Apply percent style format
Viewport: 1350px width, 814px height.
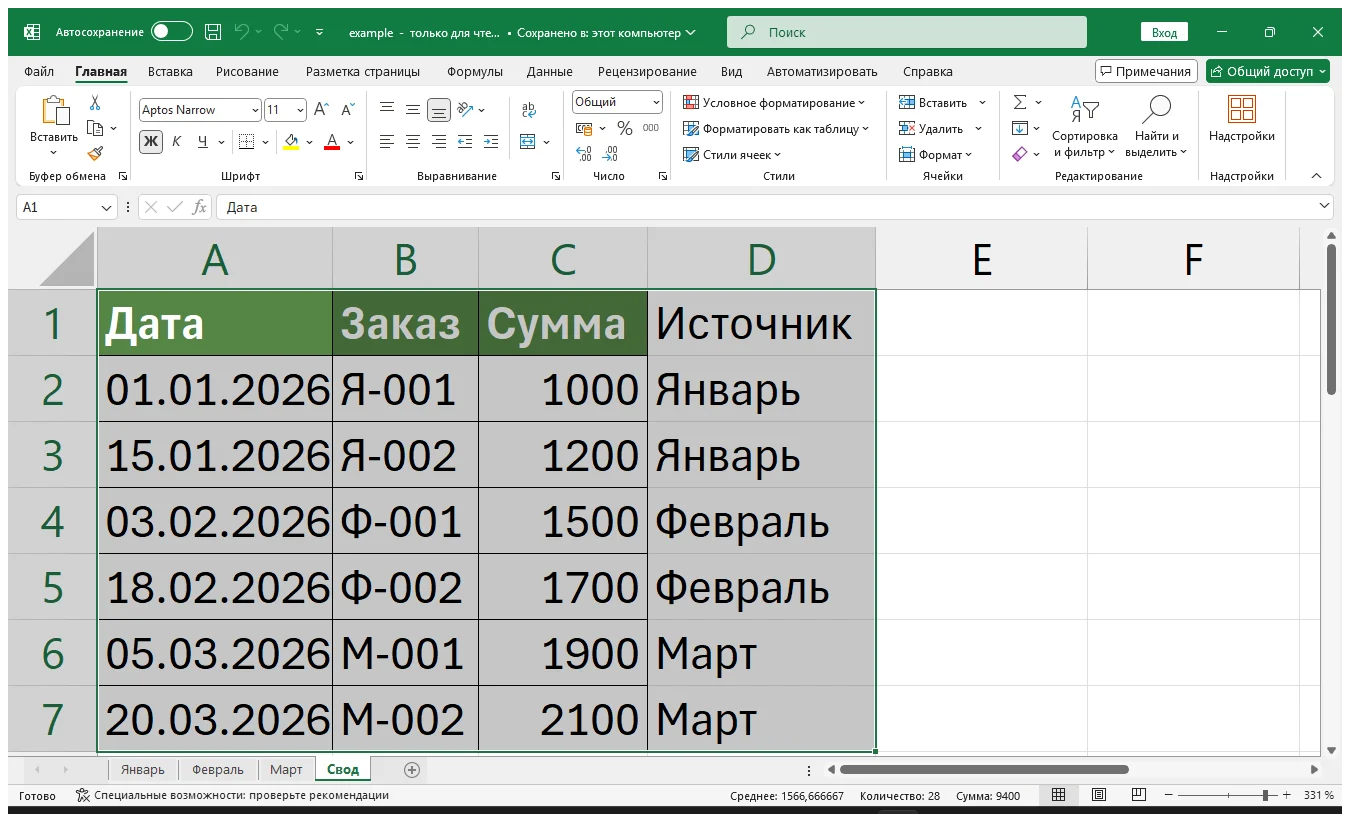click(625, 128)
